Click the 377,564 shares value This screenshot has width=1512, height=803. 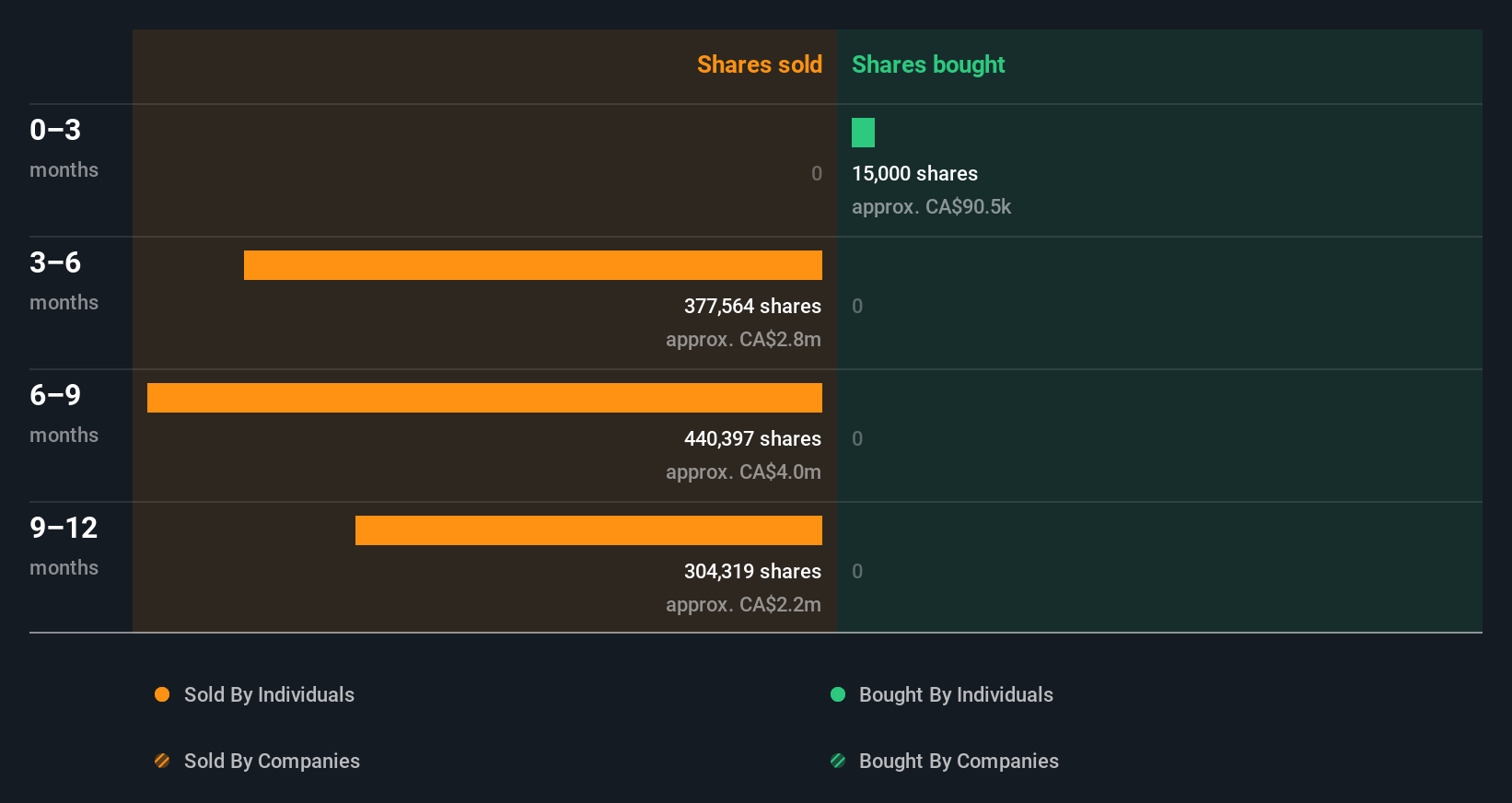pyautogui.click(x=752, y=307)
